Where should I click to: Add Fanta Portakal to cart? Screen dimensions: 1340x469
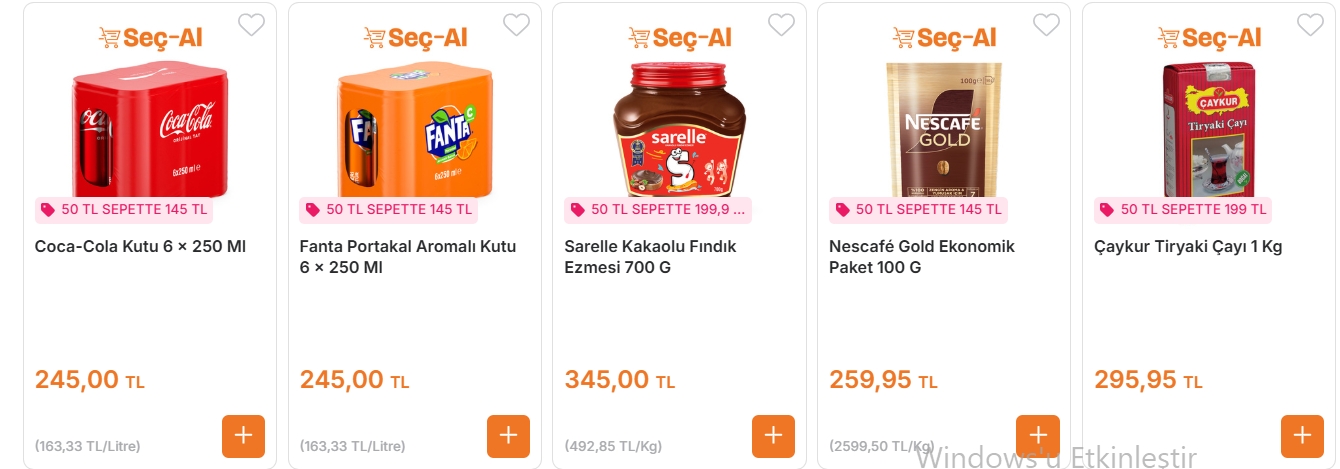tap(508, 436)
